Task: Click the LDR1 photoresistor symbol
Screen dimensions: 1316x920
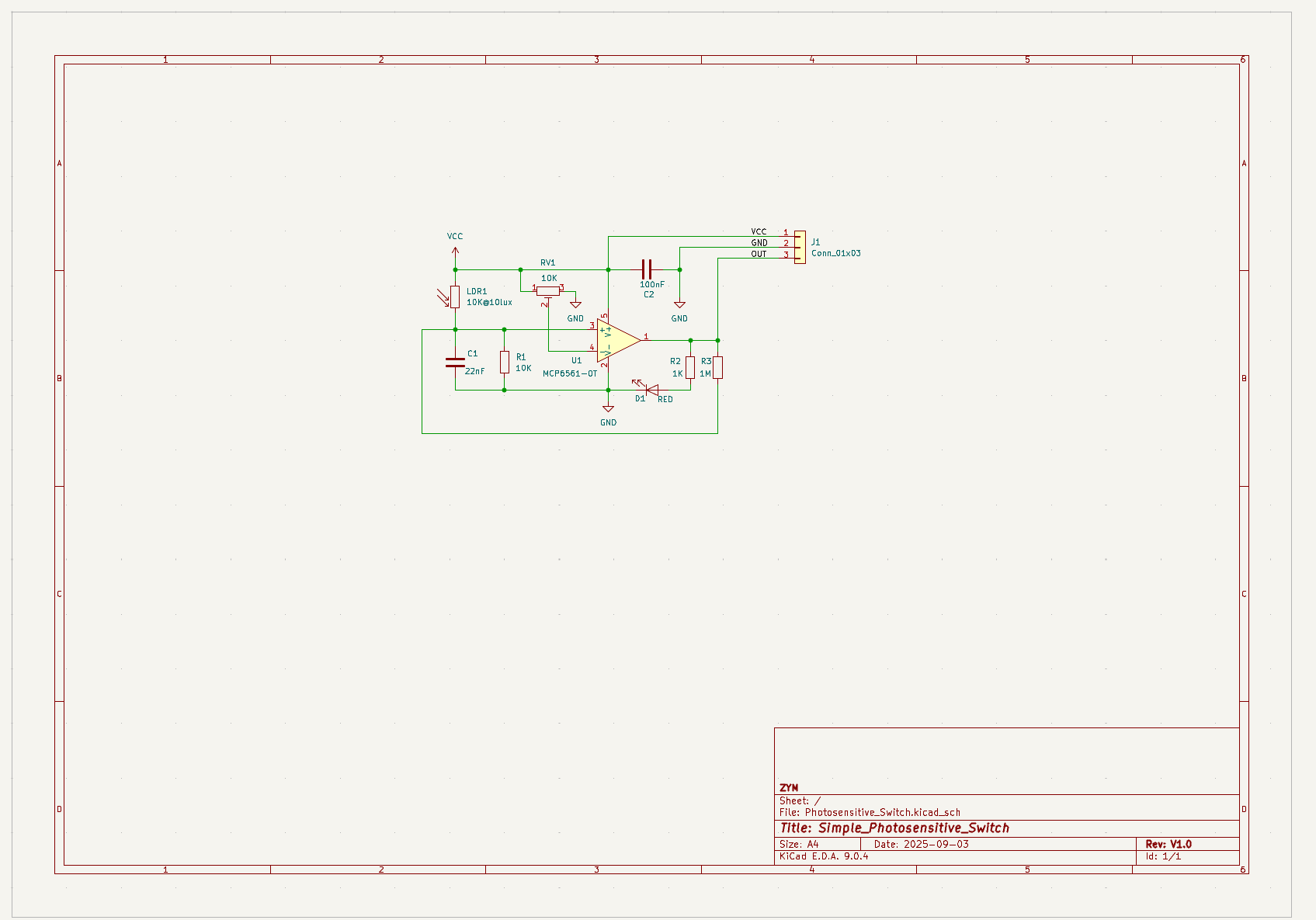Action: pyautogui.click(x=455, y=297)
